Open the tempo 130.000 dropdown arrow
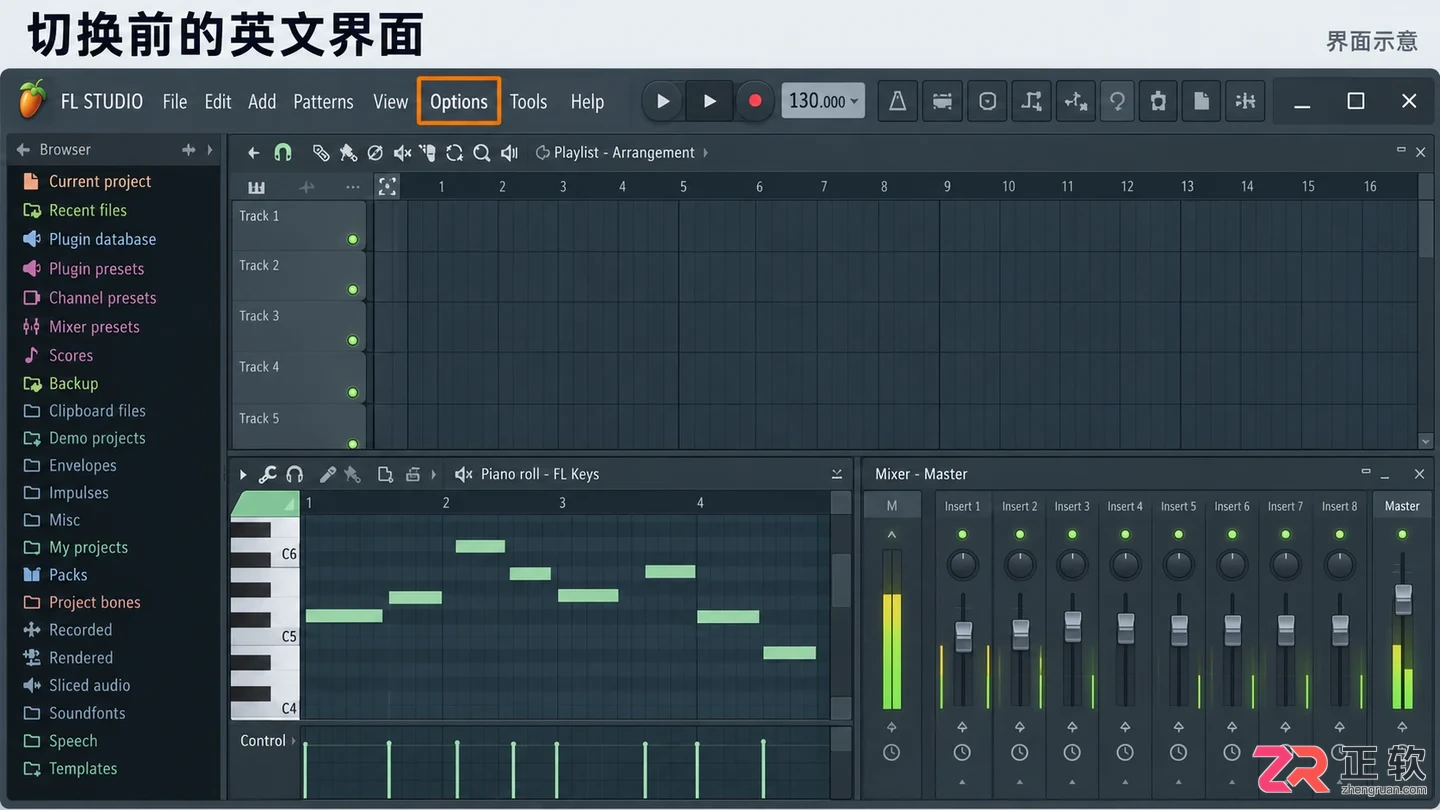 [x=854, y=101]
